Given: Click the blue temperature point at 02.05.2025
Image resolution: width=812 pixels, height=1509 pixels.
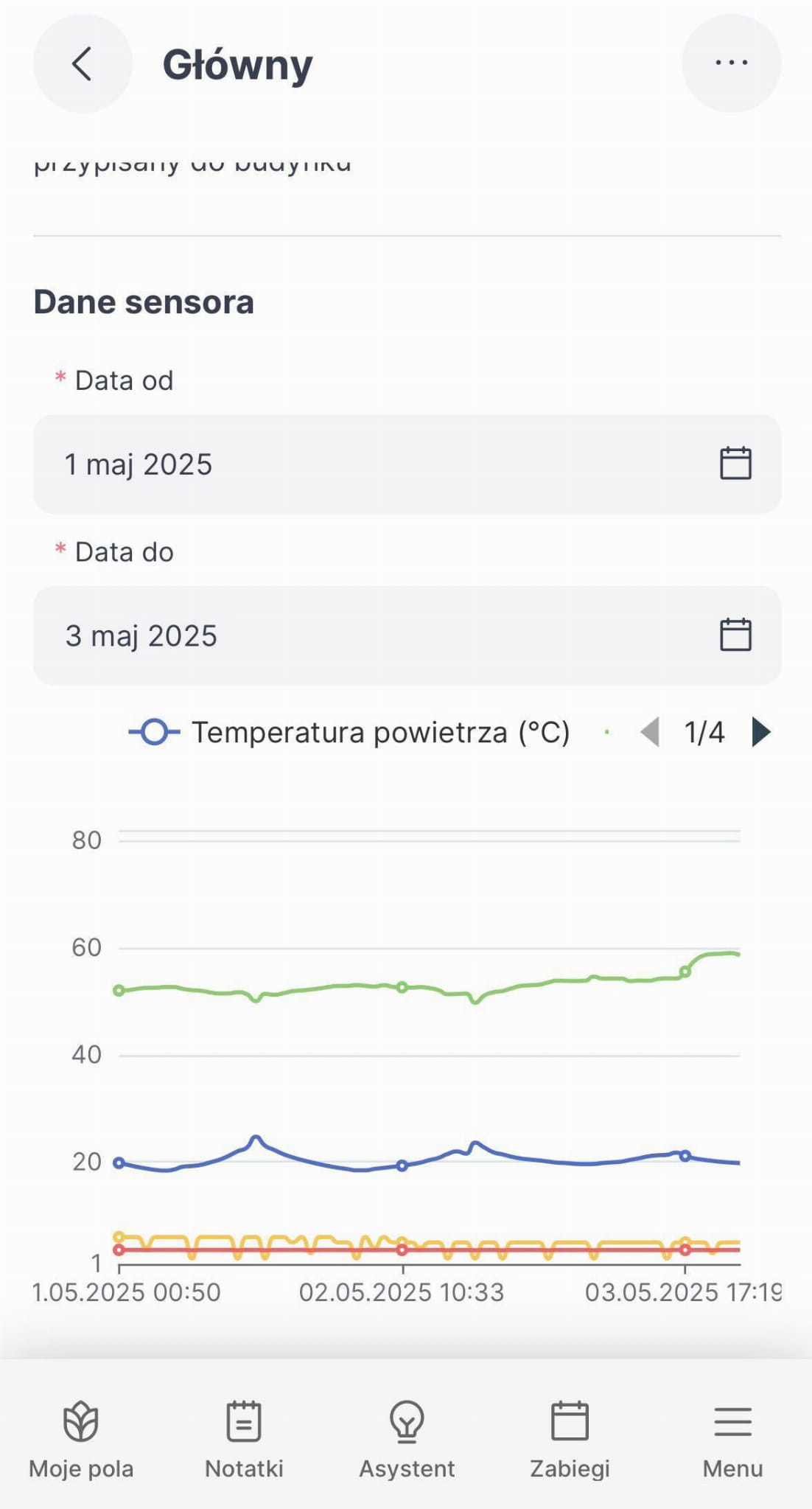Looking at the screenshot, I should 402,1165.
